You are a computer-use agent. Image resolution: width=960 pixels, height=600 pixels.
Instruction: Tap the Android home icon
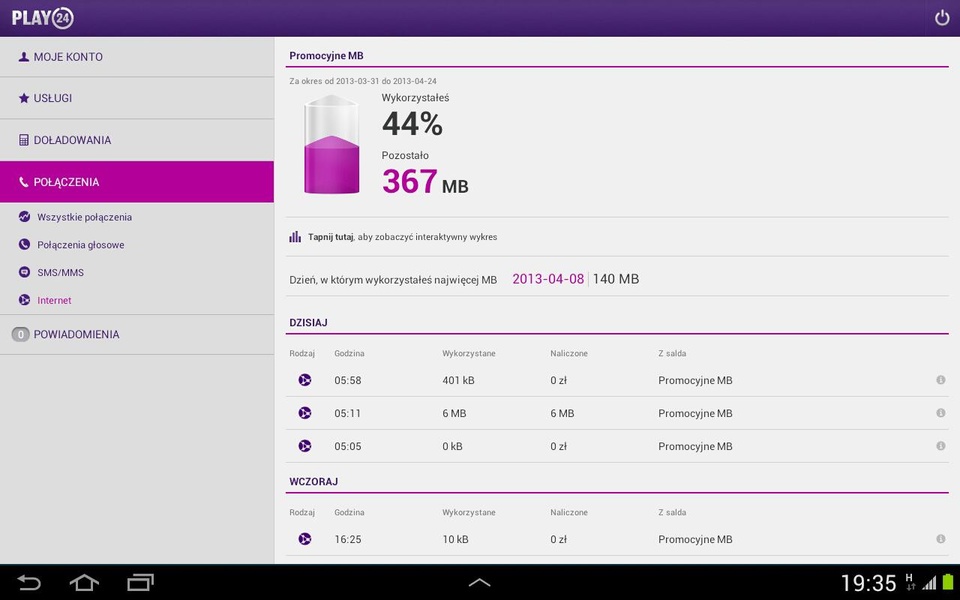tap(84, 582)
